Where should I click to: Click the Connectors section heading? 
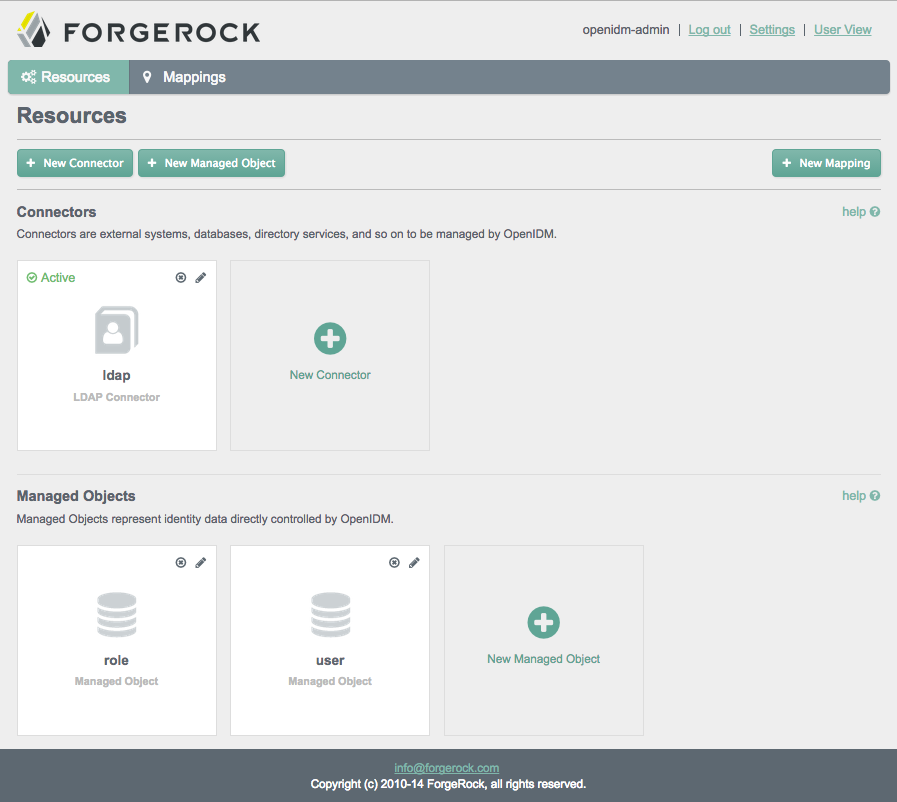click(56, 212)
